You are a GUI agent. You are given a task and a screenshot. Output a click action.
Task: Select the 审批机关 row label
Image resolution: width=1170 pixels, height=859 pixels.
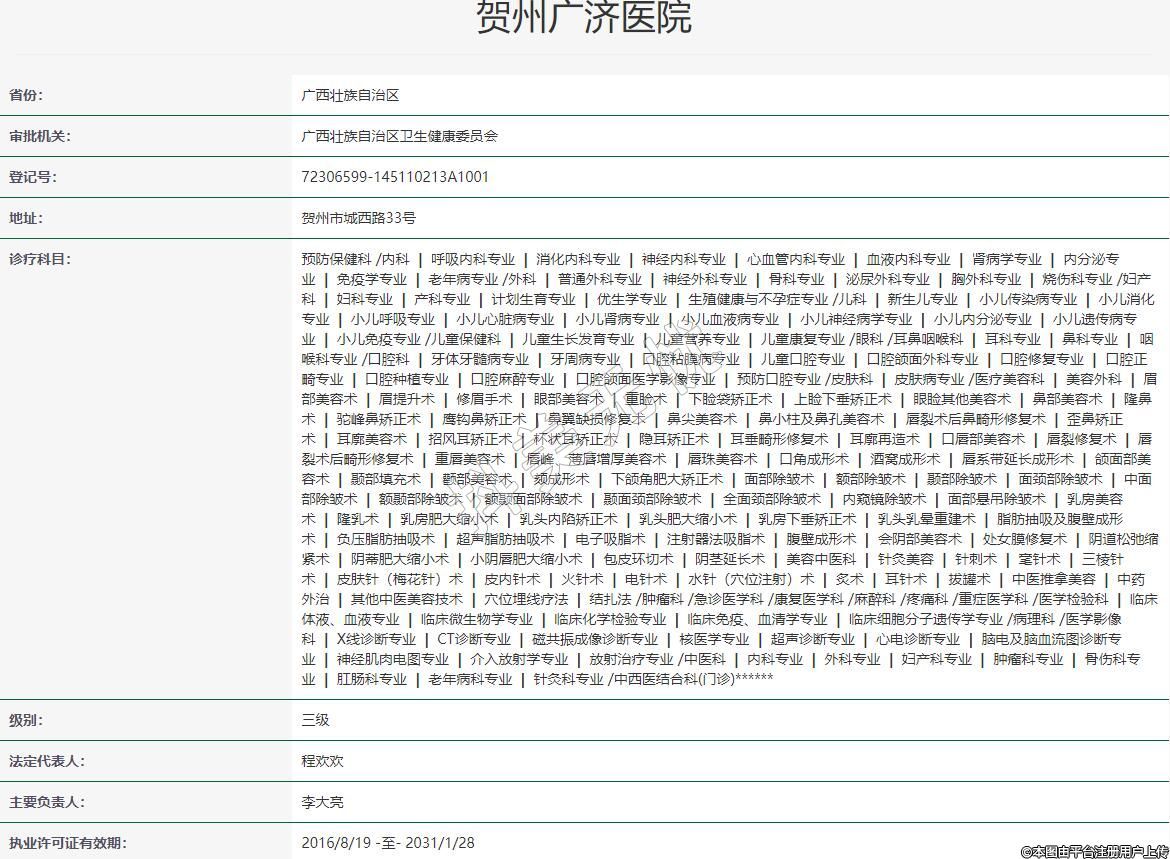pyautogui.click(x=40, y=136)
